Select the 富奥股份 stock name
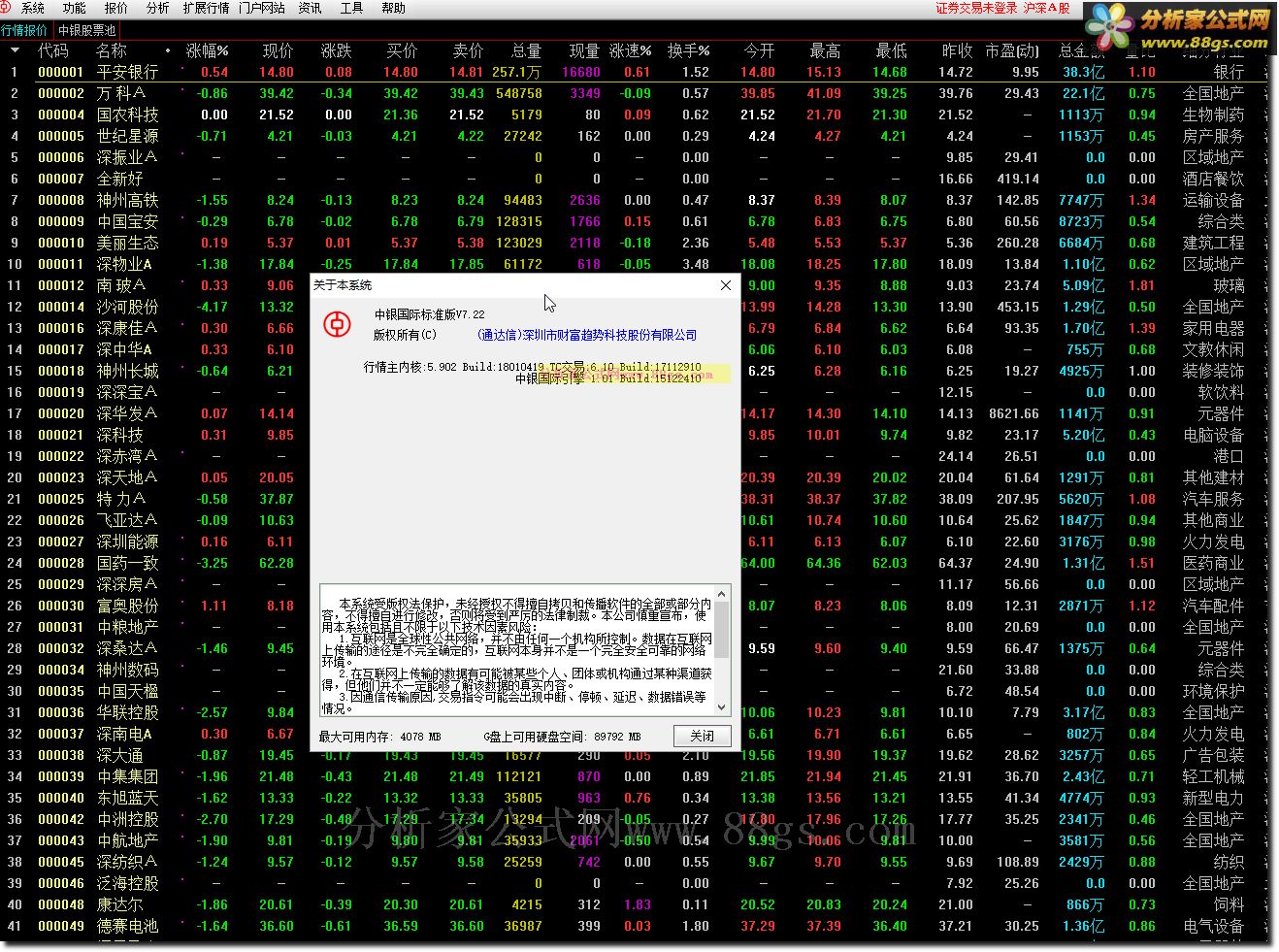 pos(127,606)
